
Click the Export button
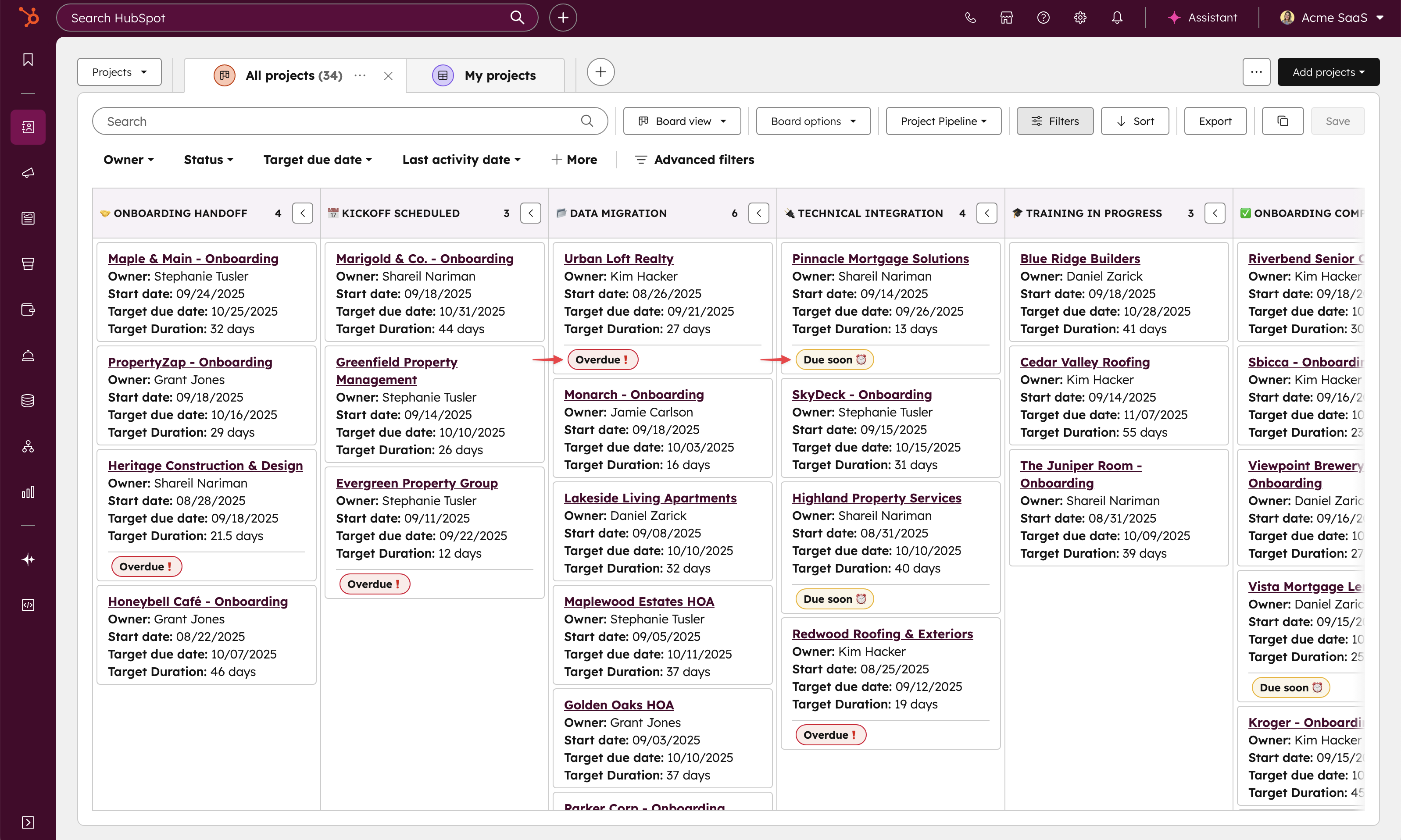[x=1215, y=121]
